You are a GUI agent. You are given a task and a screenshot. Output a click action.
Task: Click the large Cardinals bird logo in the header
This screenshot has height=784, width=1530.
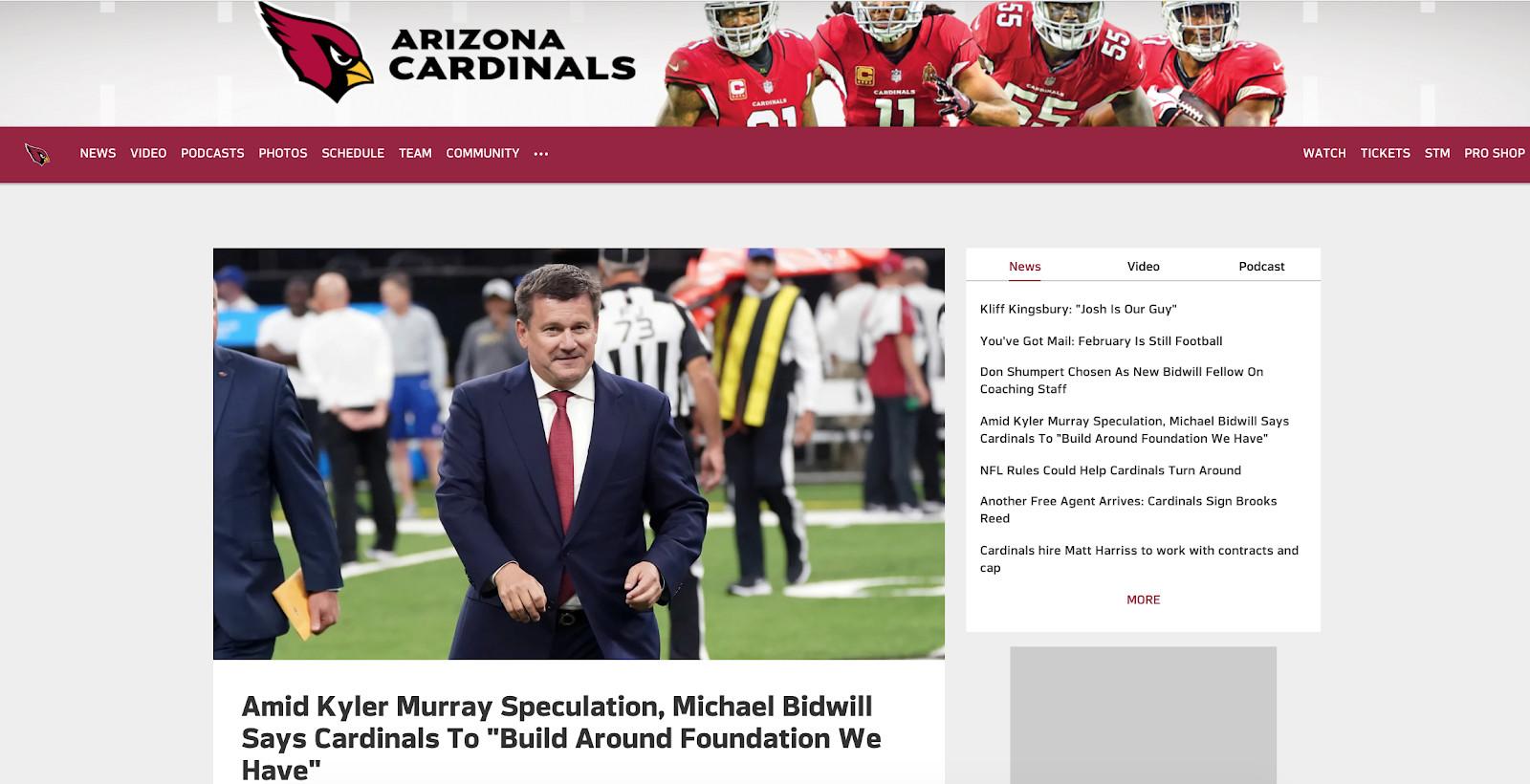pos(317,52)
